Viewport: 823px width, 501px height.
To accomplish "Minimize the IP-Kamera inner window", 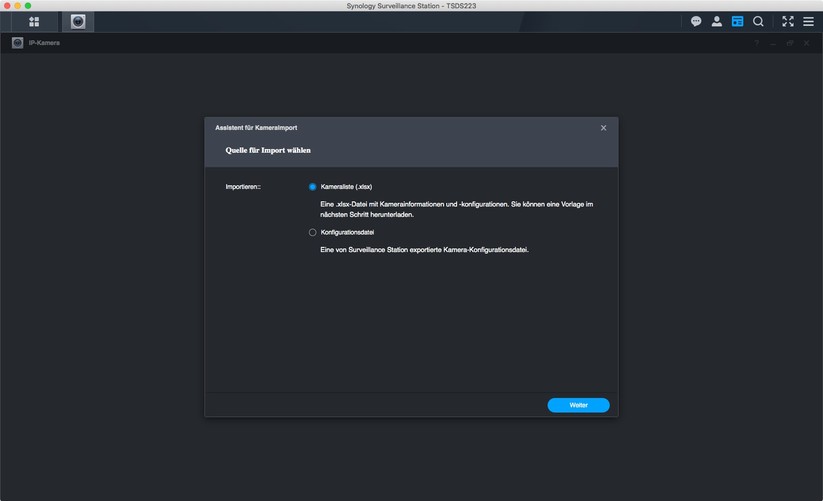I will pyautogui.click(x=773, y=43).
